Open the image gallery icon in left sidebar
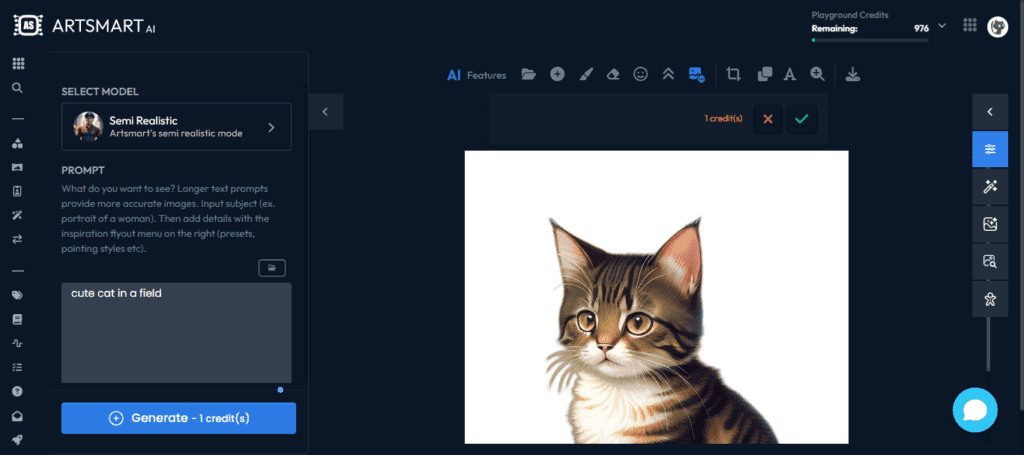The height and width of the screenshot is (455, 1024). pos(18,167)
